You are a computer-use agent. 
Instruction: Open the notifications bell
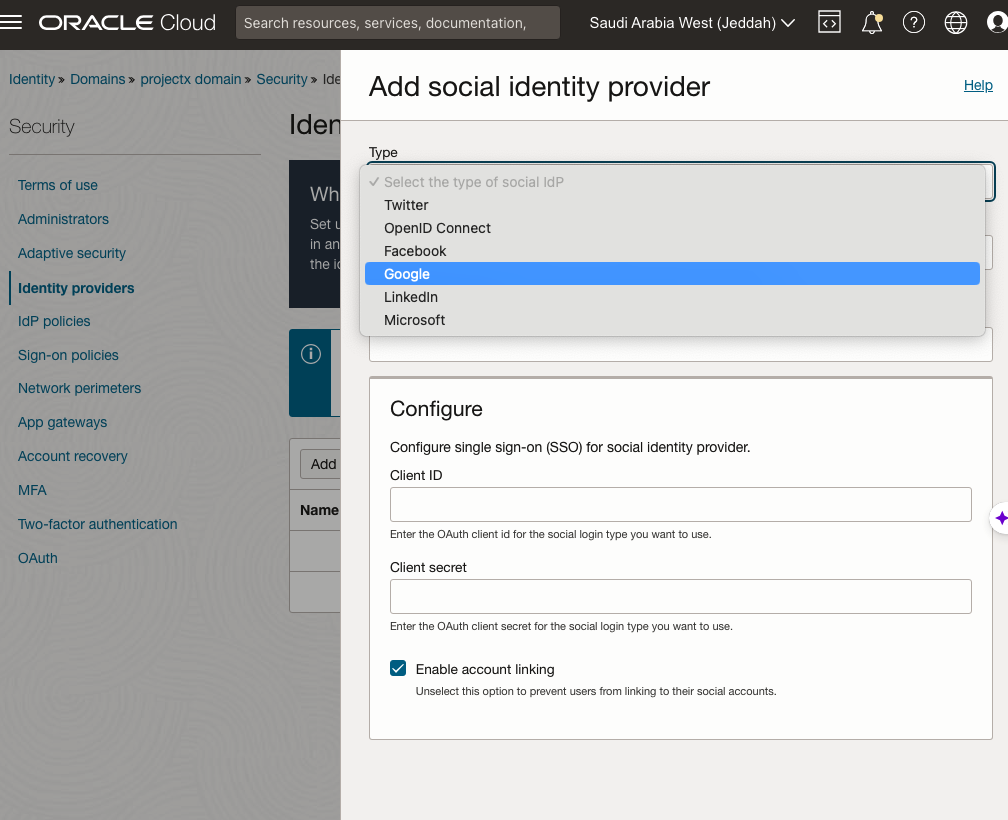coord(872,23)
